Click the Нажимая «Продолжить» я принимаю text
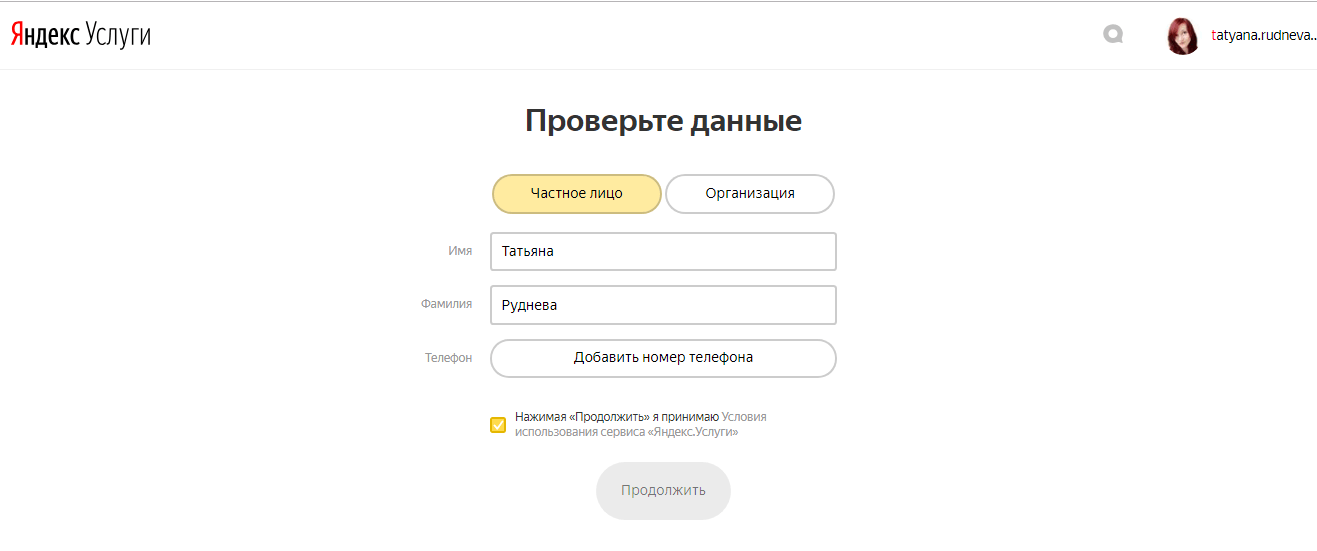 (x=616, y=417)
